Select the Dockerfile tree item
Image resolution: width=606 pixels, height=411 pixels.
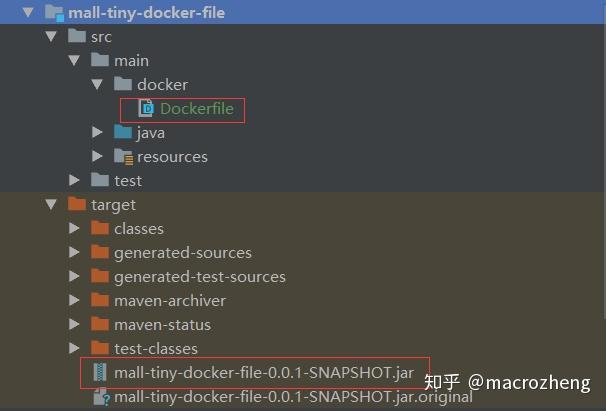coord(196,108)
